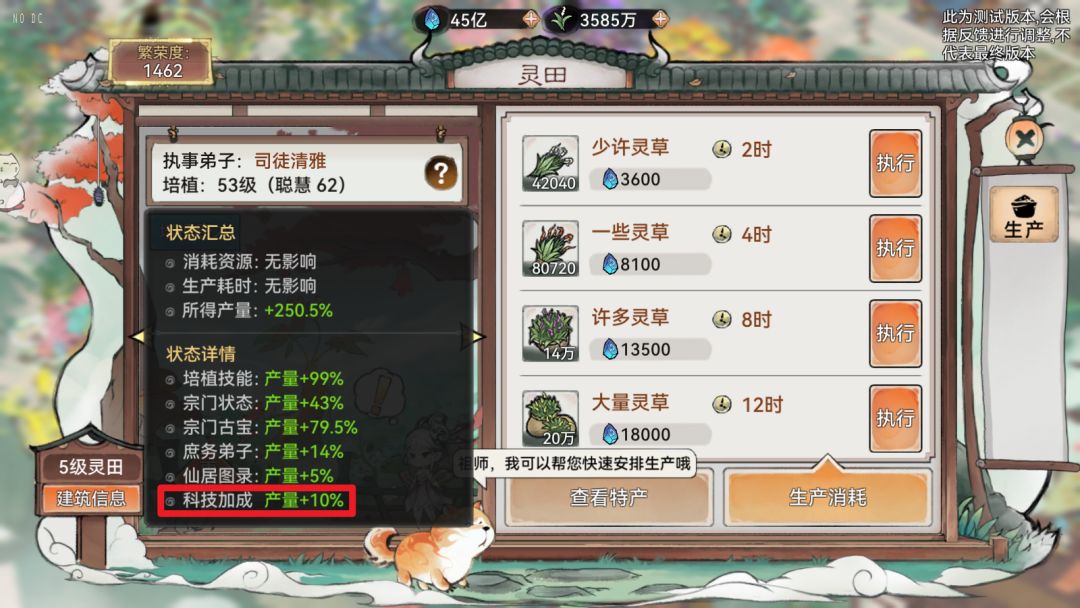Add more spirit herbs with plus icon
This screenshot has height=608, width=1080.
(x=660, y=19)
